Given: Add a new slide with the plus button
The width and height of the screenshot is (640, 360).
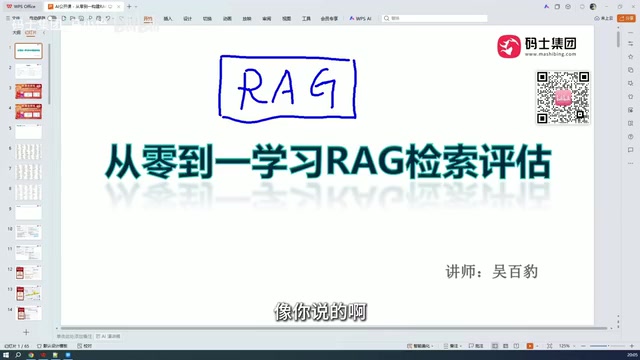Looking at the screenshot, I should click(26, 332).
